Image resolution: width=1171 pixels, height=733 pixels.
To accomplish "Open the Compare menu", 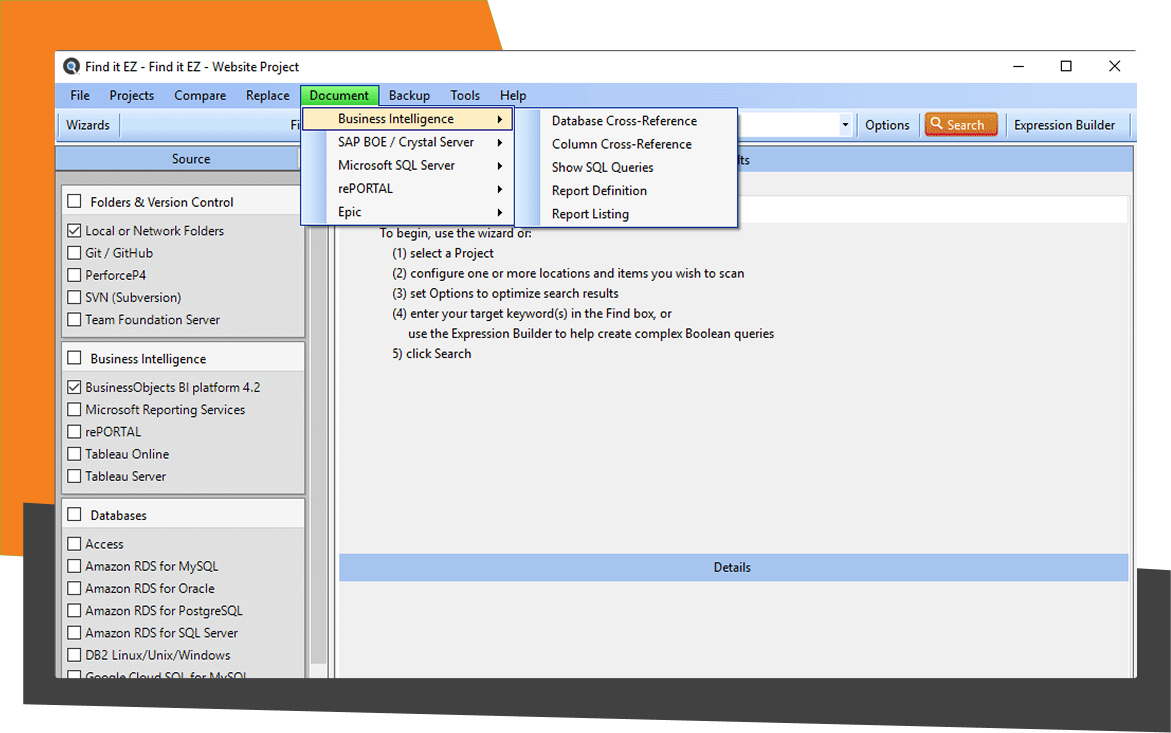I will 200,96.
